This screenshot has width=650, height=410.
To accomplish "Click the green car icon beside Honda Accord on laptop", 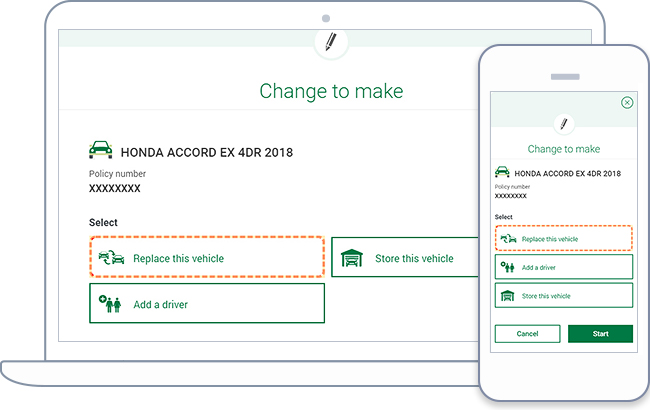I will (x=100, y=150).
